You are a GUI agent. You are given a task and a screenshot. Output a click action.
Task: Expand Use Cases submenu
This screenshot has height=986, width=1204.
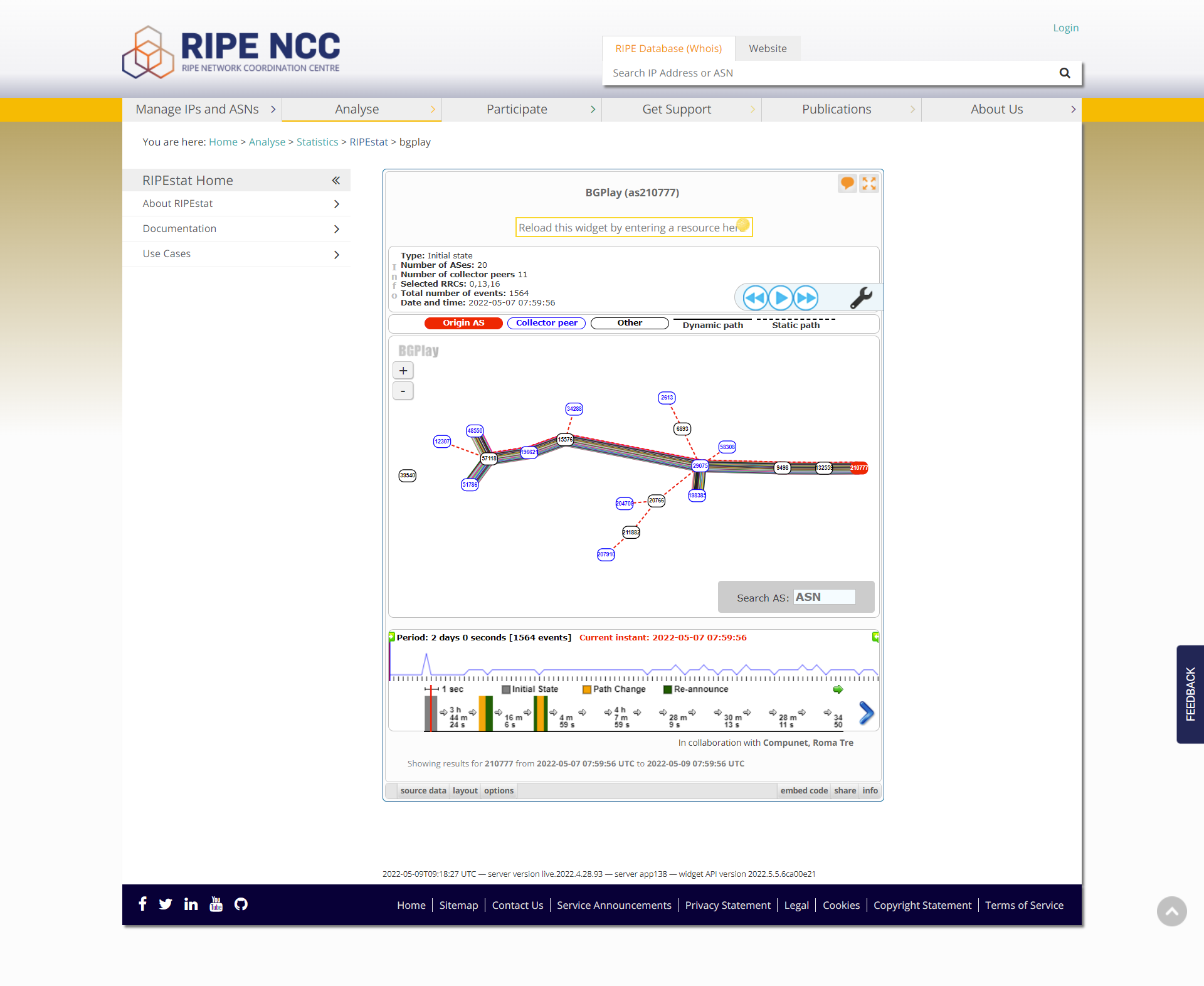337,254
